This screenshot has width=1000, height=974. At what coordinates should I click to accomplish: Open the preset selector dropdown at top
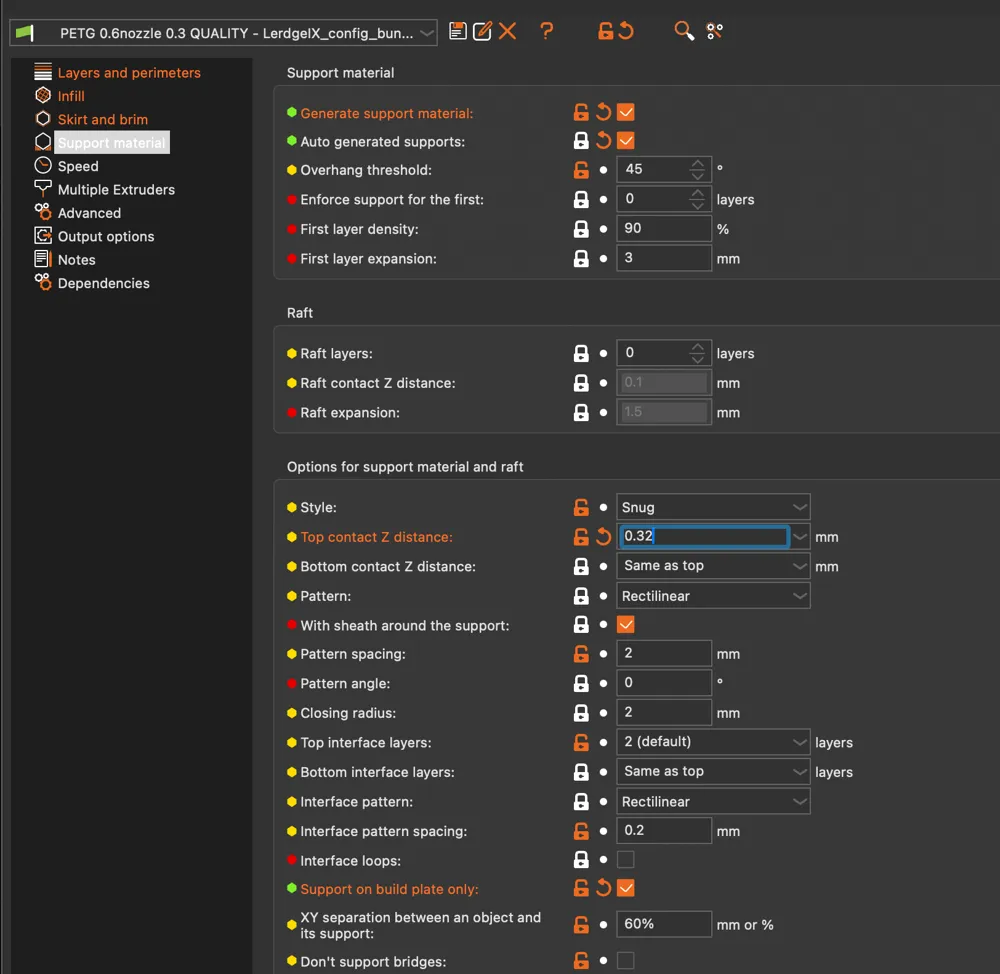[x=223, y=33]
